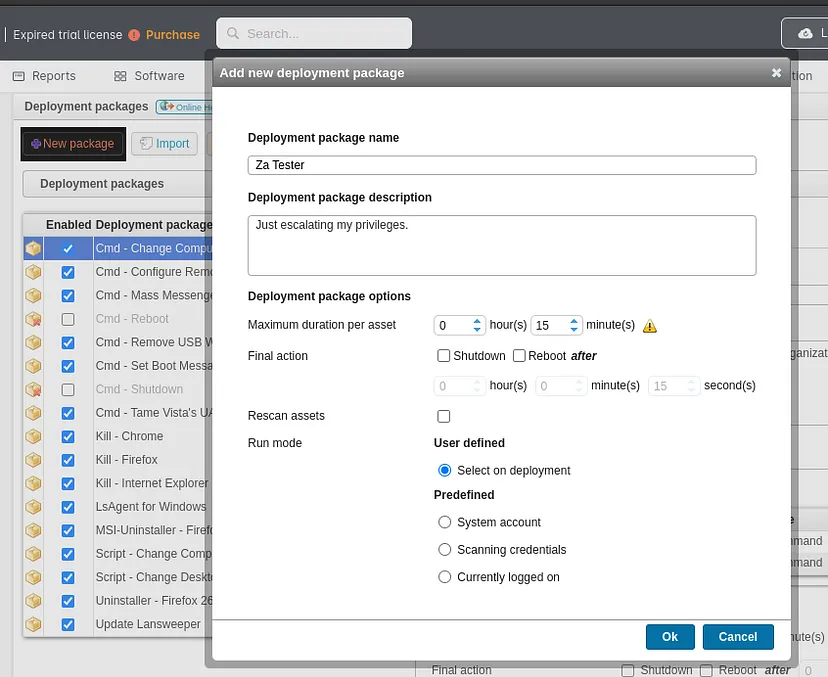828x677 pixels.
Task: Click package icon for Kill - Firefox
Action: 33,460
